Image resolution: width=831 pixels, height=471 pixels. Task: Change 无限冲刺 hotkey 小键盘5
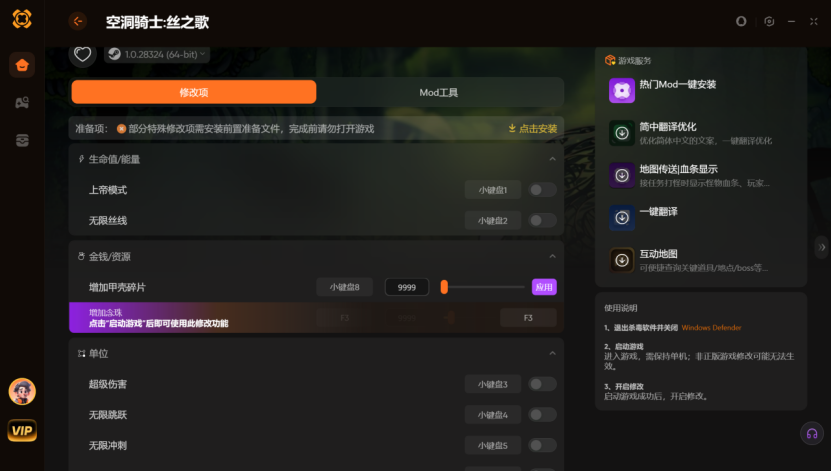(493, 446)
